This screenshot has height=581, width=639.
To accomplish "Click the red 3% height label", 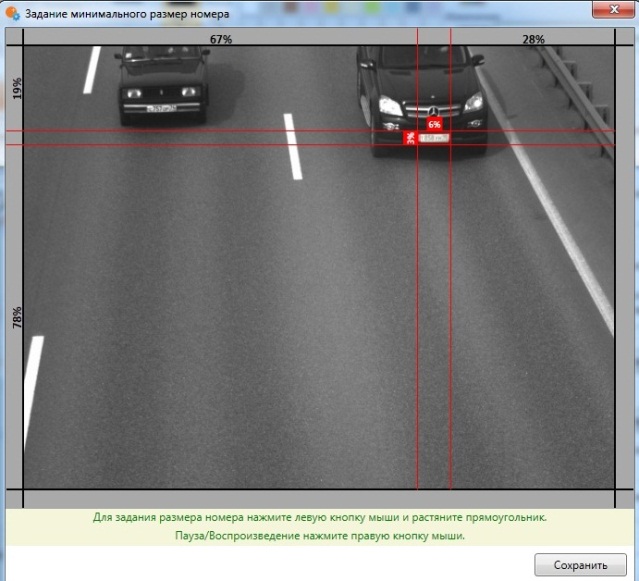I will pos(410,138).
